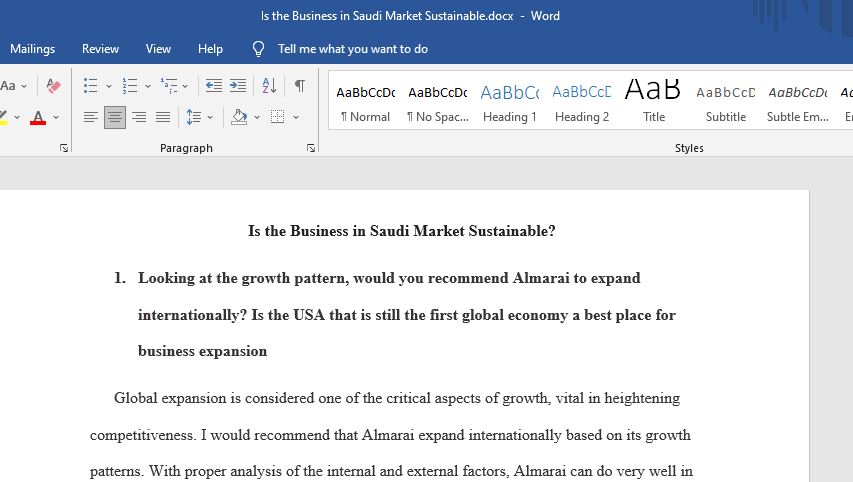Image resolution: width=853 pixels, height=482 pixels.
Task: Open the highlight color dropdown arrow
Action: point(17,117)
